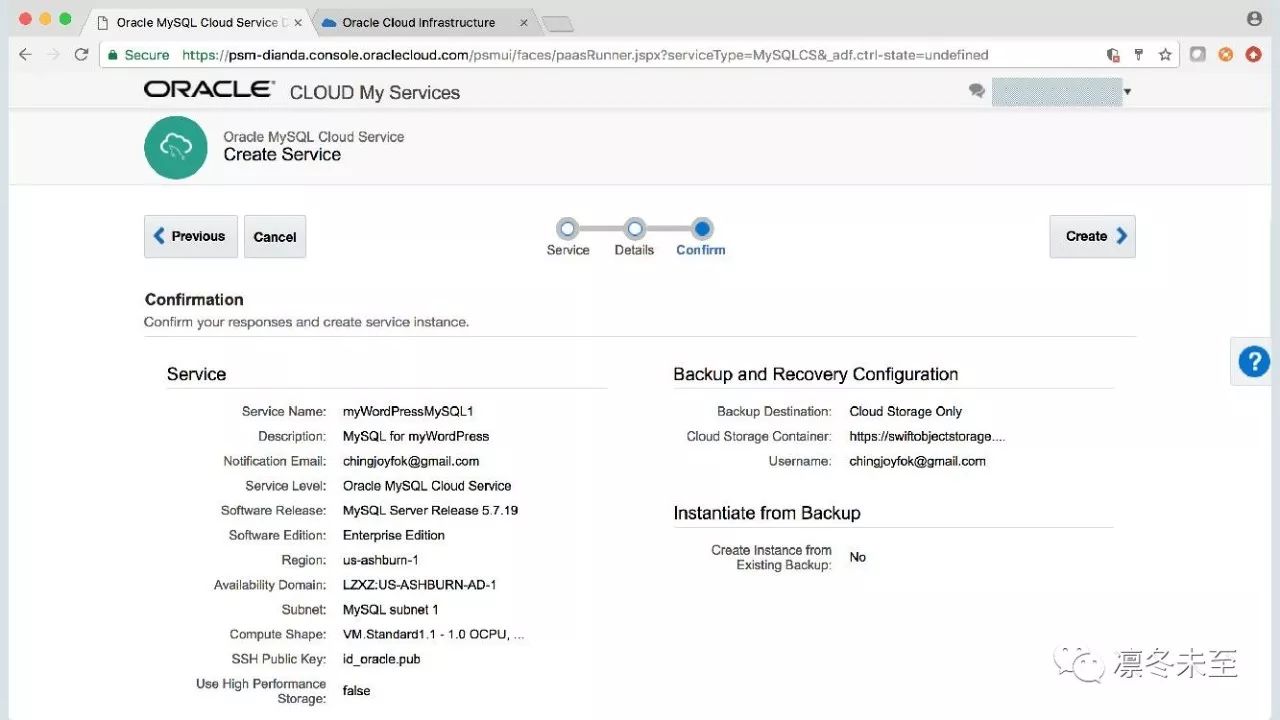Click the Create button
Viewport: 1280px width, 720px height.
point(1093,237)
